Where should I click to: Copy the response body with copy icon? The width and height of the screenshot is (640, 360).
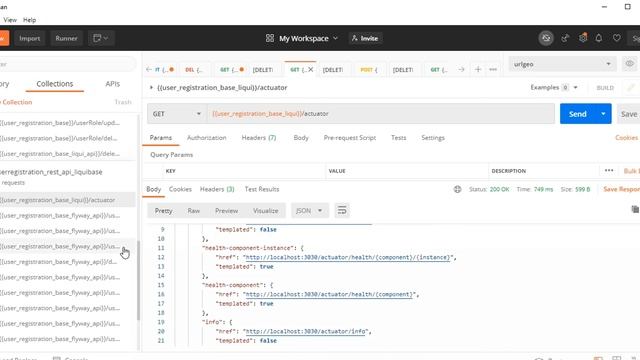coord(635,209)
